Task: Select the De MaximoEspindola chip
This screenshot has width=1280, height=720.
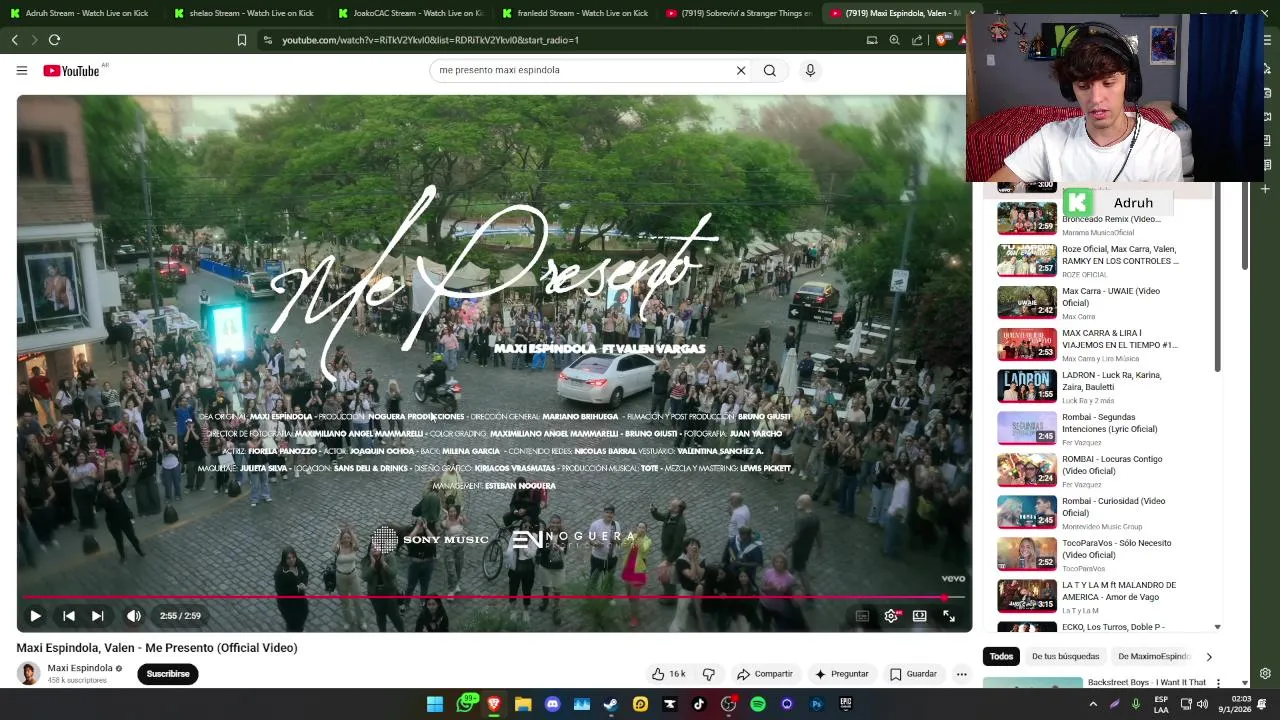Action: (x=1154, y=656)
